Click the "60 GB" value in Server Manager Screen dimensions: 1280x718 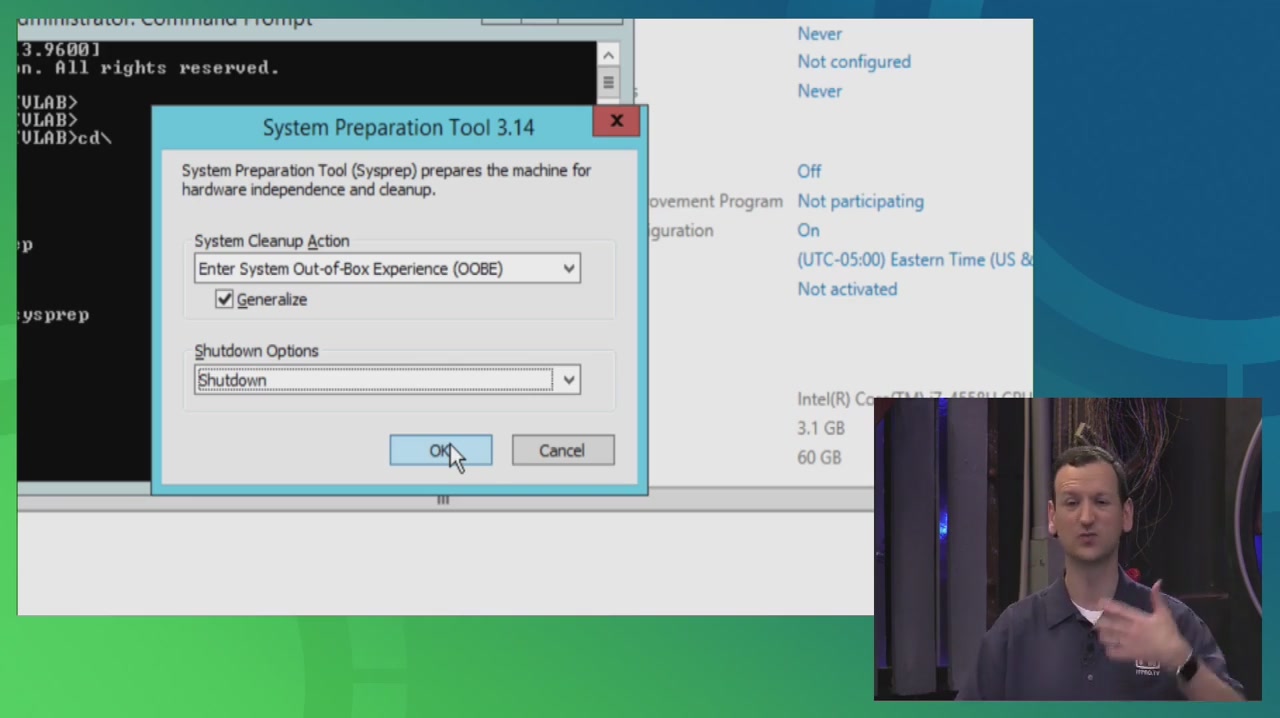pyautogui.click(x=819, y=457)
